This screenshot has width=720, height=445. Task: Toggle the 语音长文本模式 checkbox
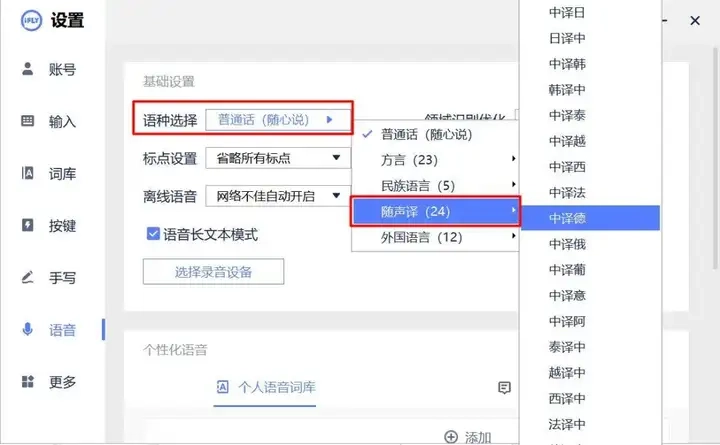153,234
